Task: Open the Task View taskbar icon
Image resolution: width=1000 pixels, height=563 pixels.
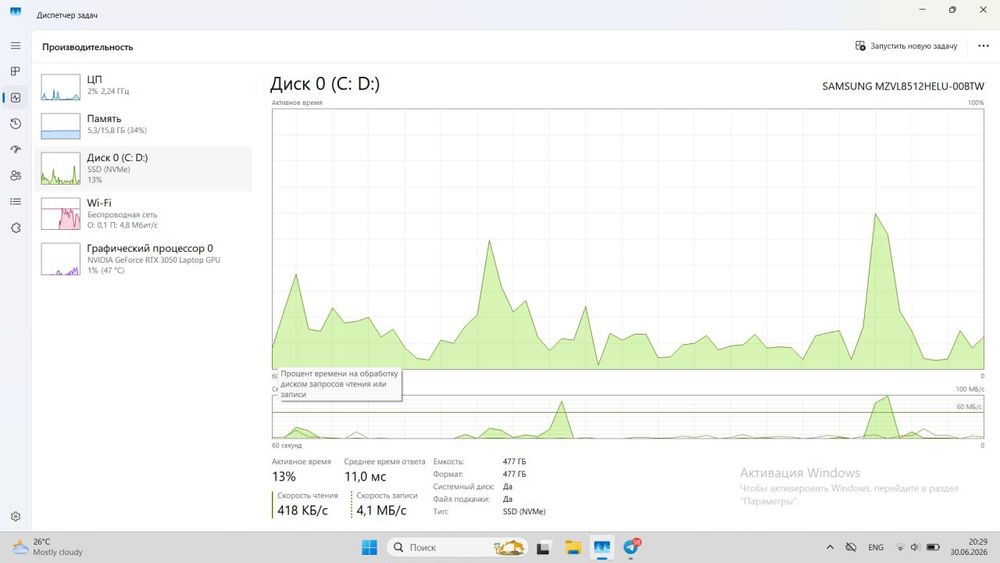Action: click(543, 547)
